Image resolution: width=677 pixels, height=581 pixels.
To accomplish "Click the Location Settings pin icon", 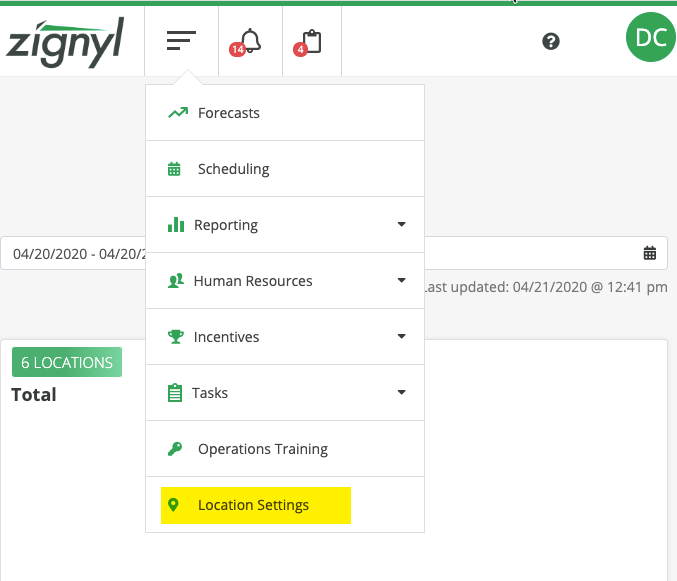I will tap(174, 505).
